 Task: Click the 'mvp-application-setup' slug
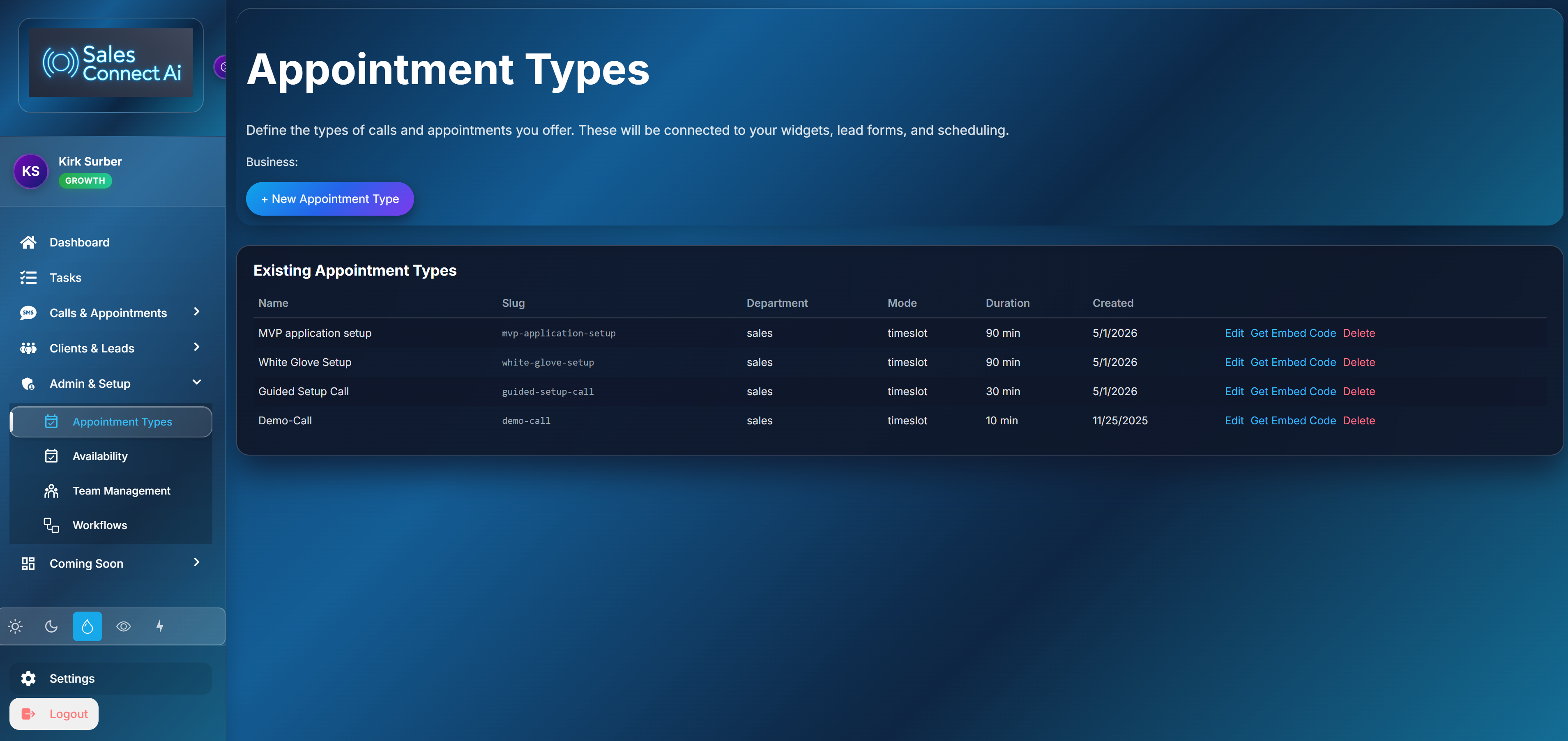pyautogui.click(x=559, y=333)
